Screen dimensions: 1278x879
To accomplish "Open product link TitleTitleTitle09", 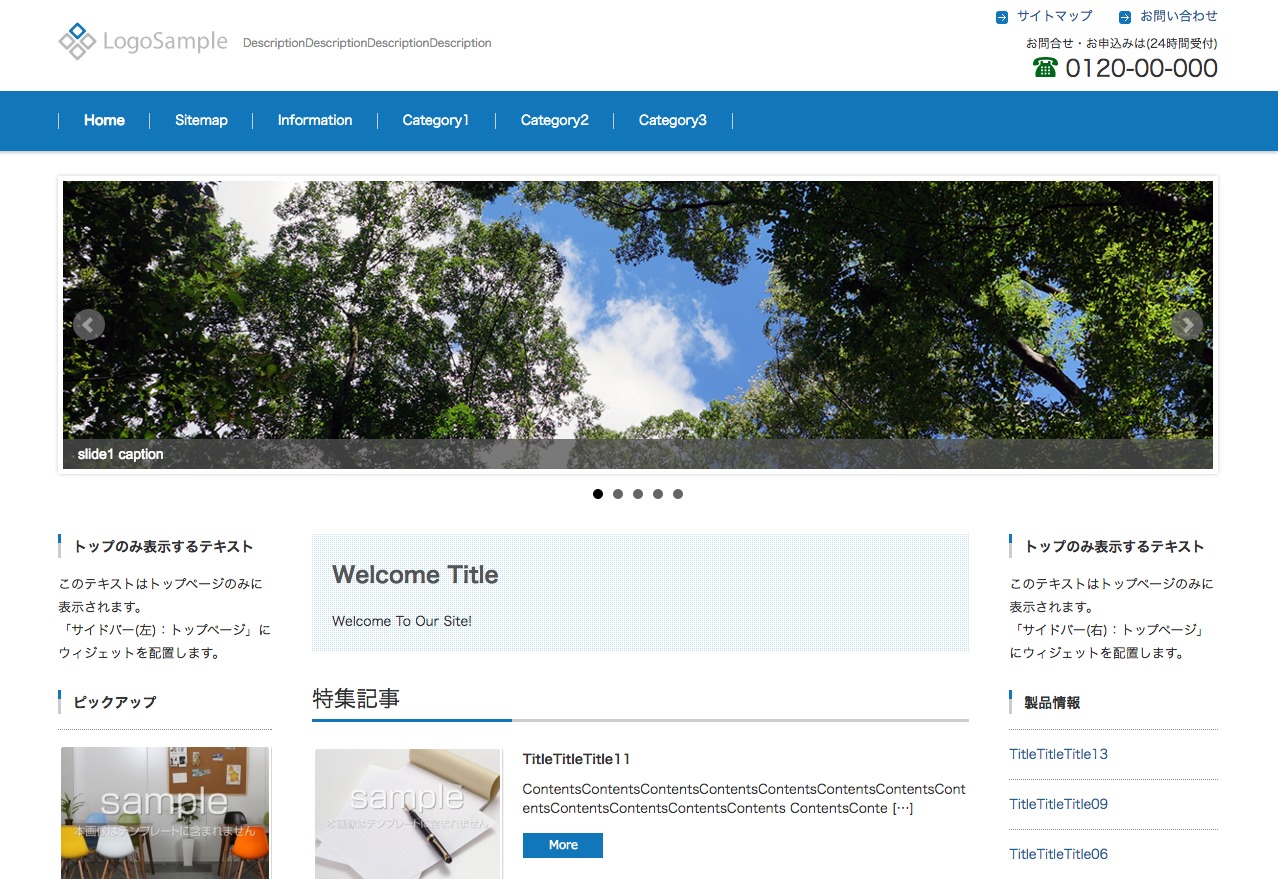I will point(1059,804).
